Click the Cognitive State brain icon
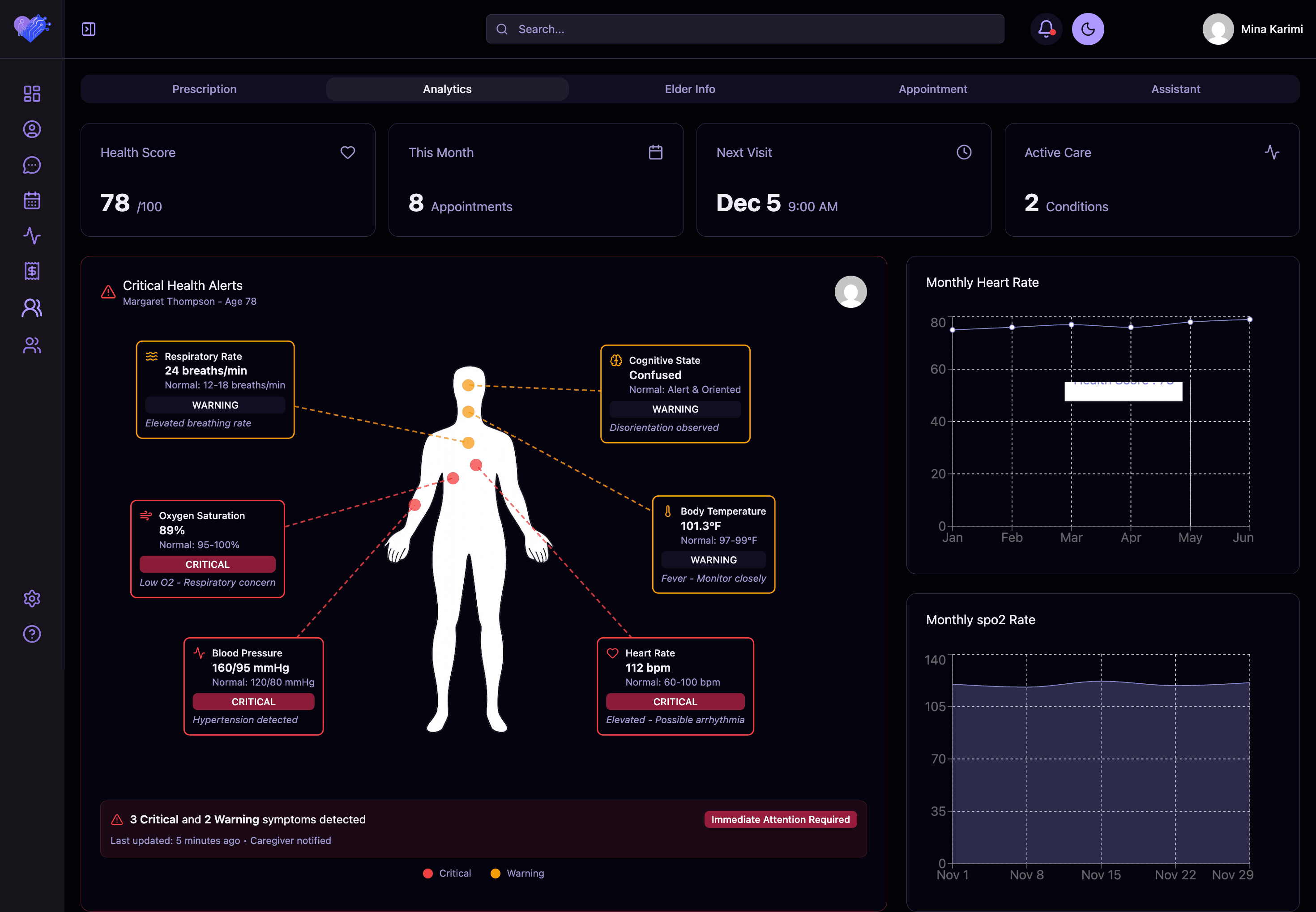 click(x=616, y=361)
